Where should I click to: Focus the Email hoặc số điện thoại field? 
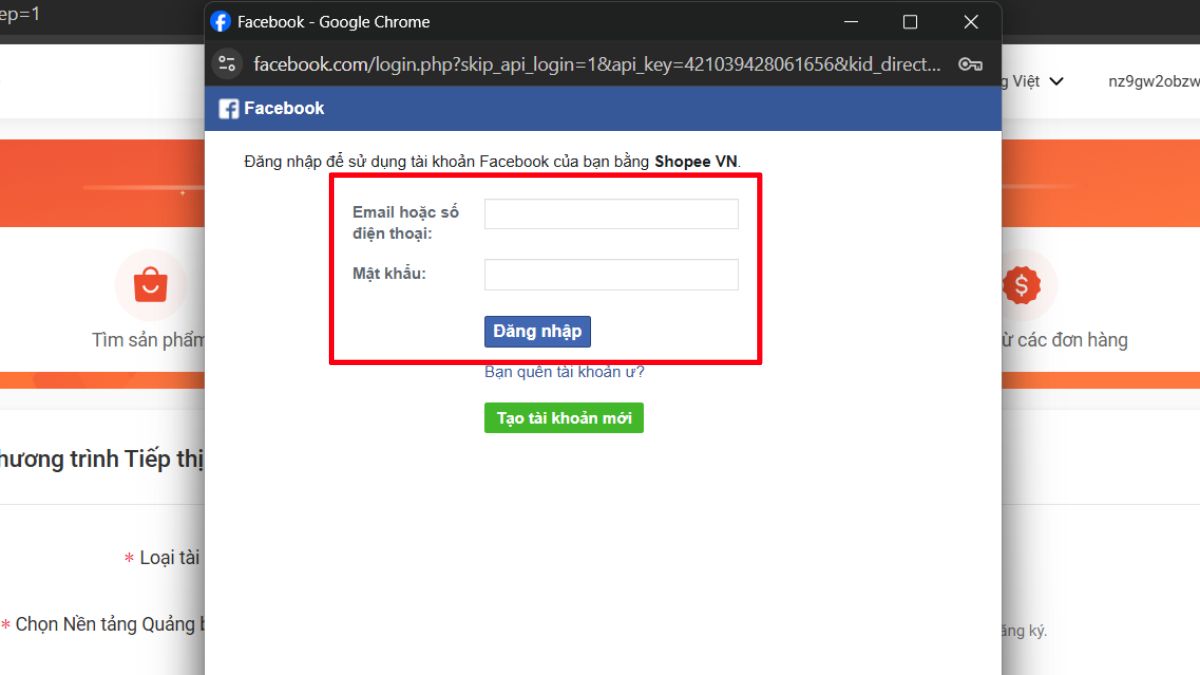[x=611, y=214]
